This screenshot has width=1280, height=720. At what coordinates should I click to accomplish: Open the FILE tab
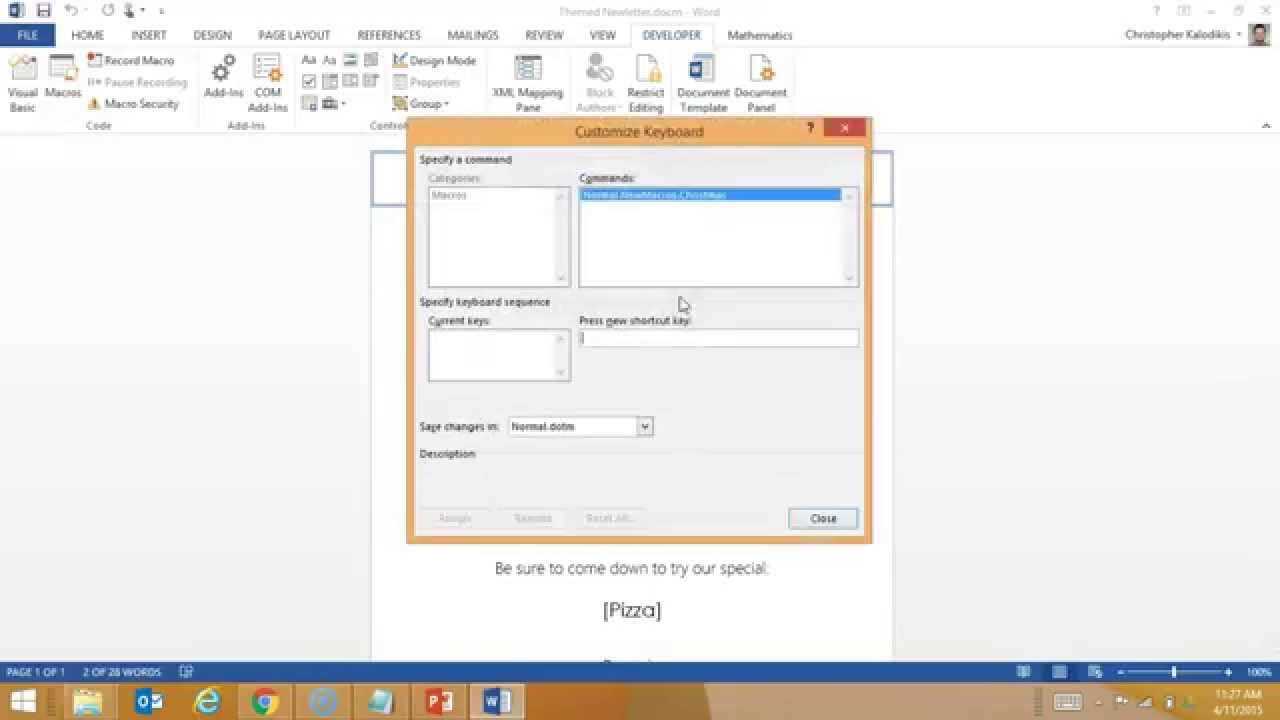point(27,35)
